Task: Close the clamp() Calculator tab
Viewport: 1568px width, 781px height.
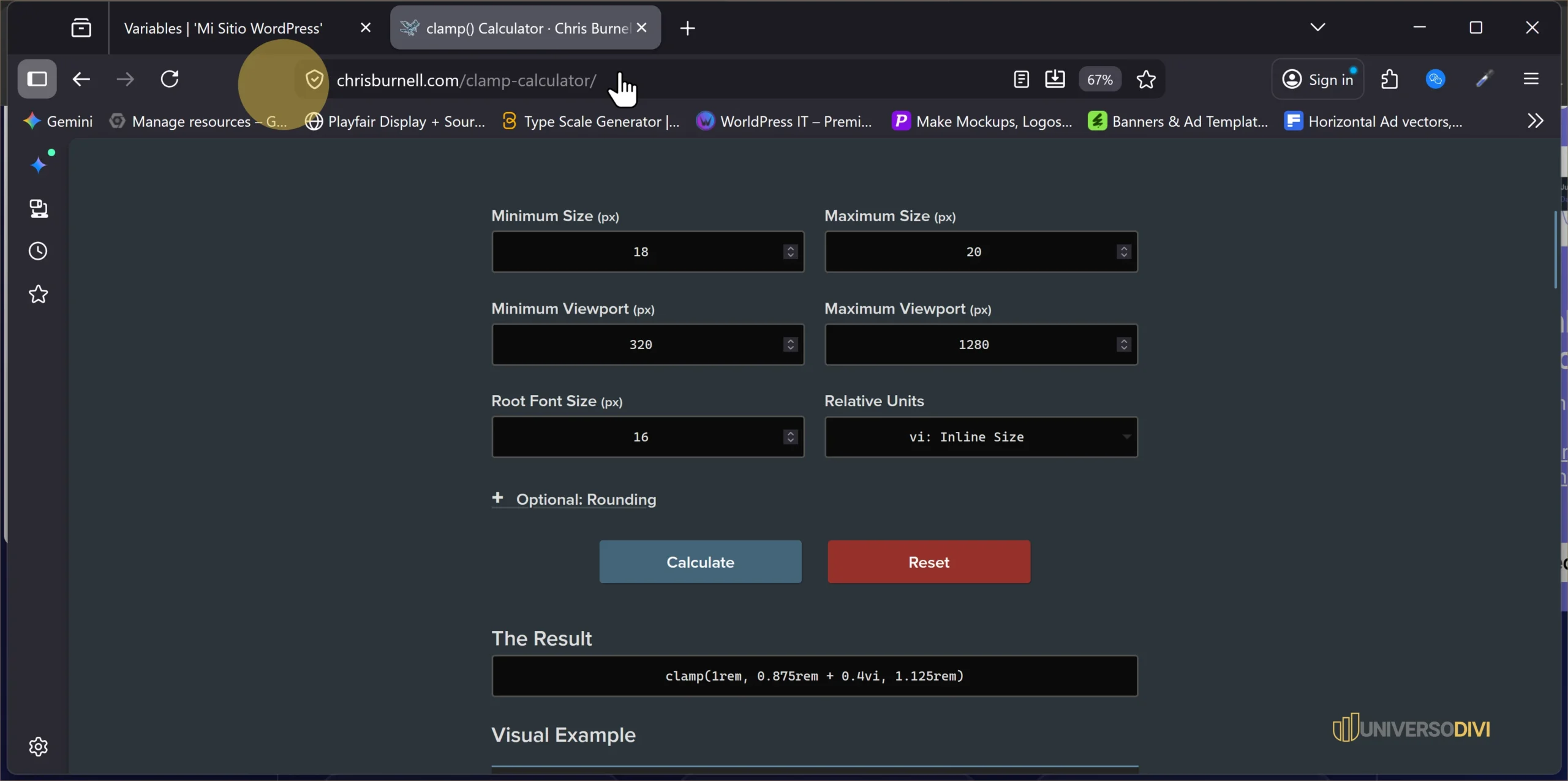Action: 641,28
